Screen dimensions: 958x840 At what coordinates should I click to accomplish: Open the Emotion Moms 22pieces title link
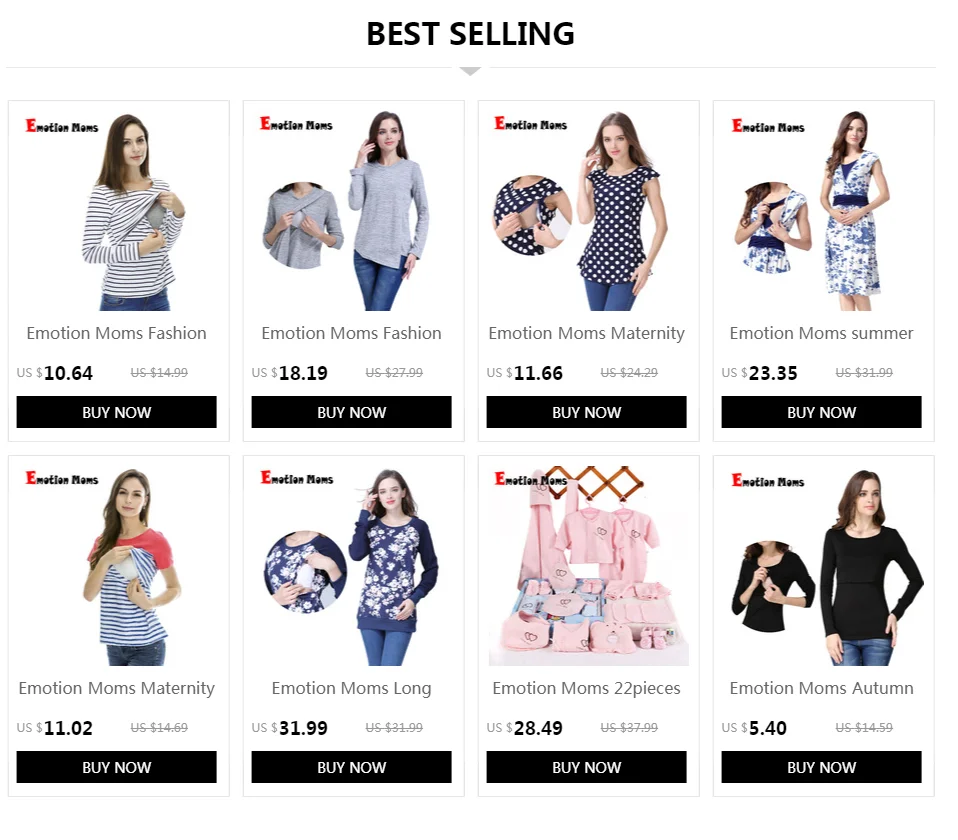click(x=587, y=688)
